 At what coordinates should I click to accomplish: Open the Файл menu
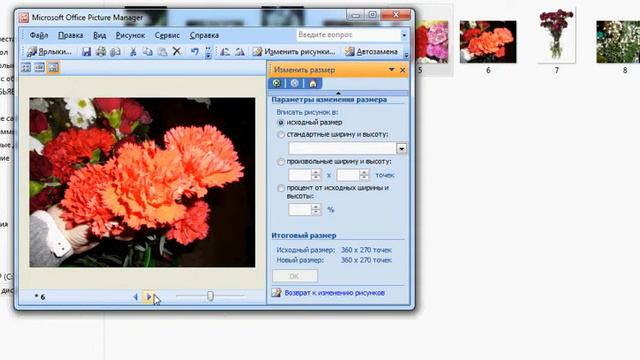(39, 36)
